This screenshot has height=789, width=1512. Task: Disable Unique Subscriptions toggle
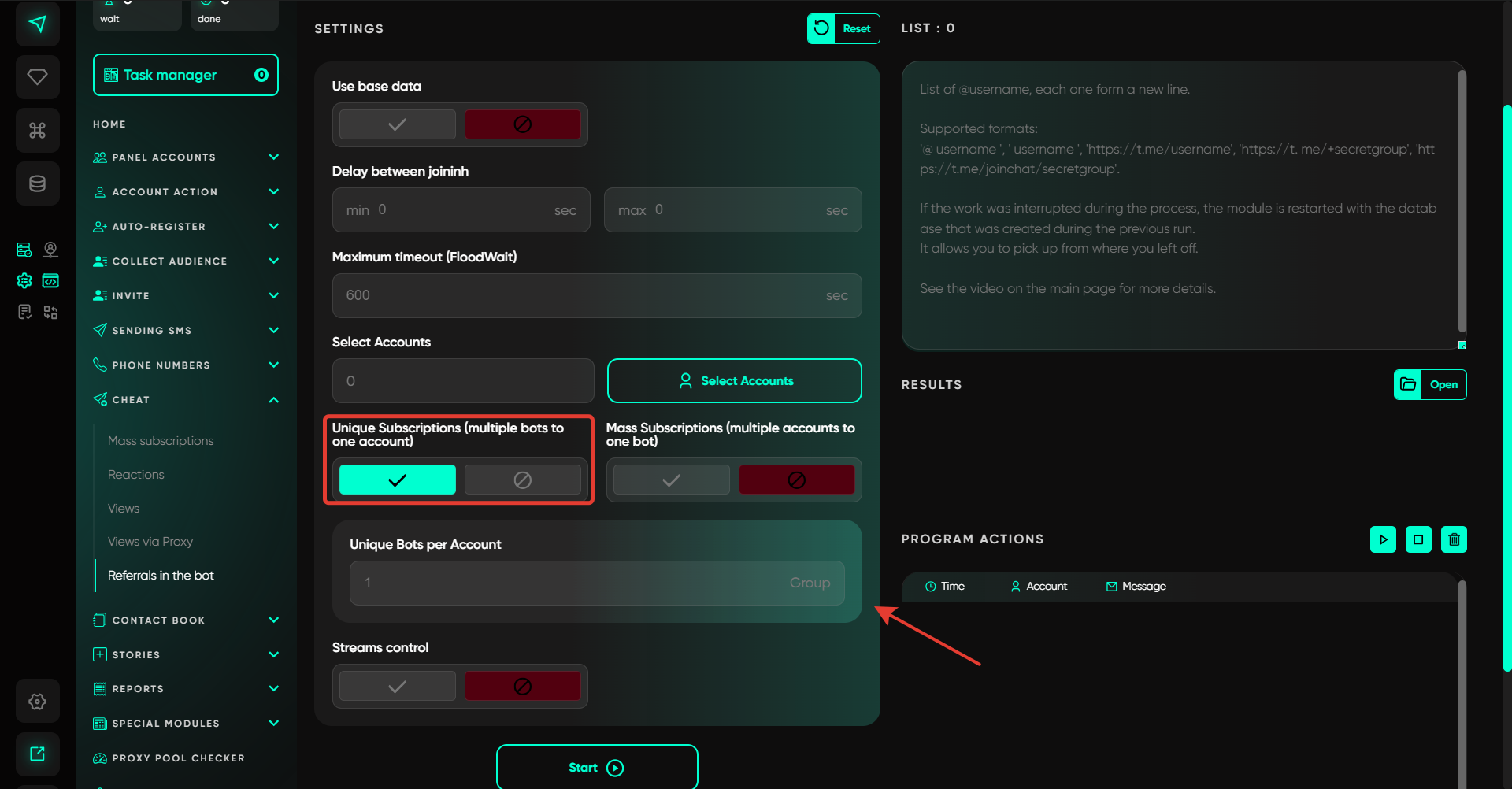pos(522,480)
